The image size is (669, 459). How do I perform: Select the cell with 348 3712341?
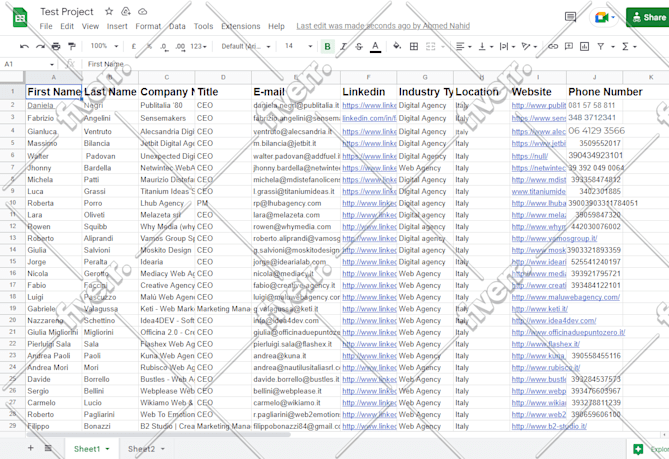595,118
